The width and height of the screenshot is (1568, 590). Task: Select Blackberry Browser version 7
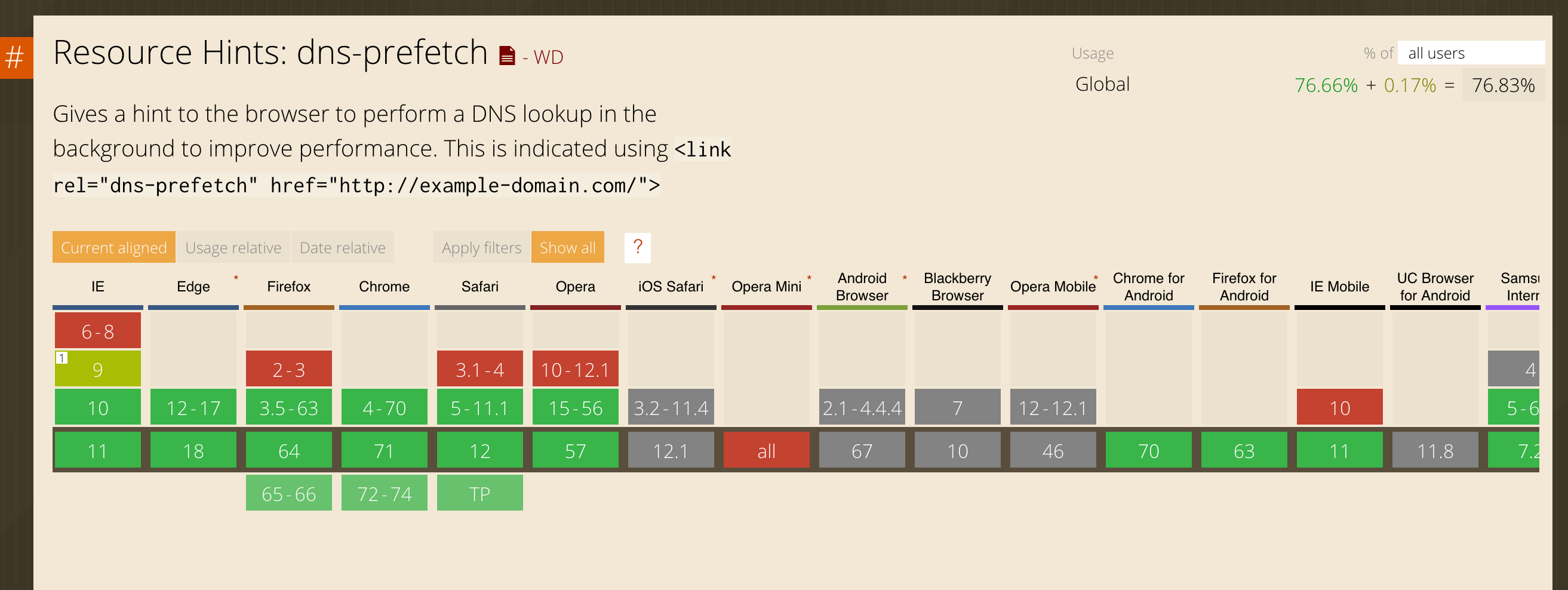tap(958, 407)
